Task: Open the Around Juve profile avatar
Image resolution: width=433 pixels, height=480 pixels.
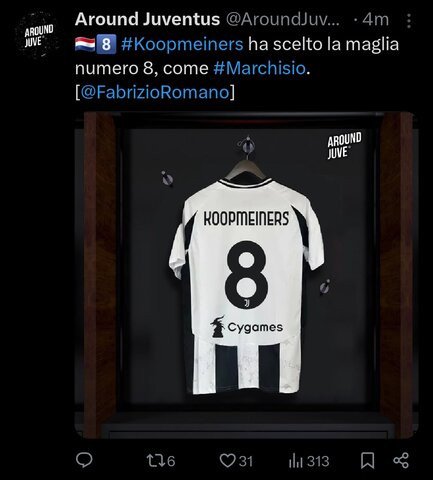Action: coord(39,35)
